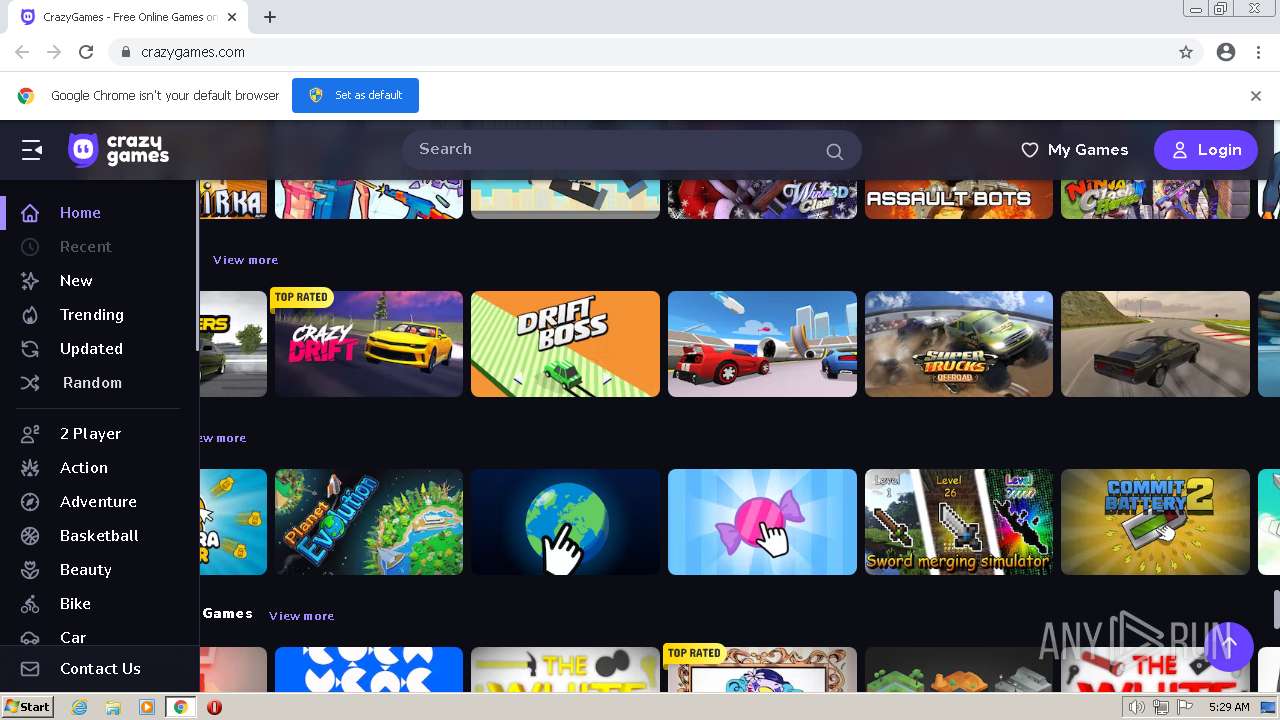1280x720 pixels.
Task: Click the Bike bicycle icon
Action: 30,604
